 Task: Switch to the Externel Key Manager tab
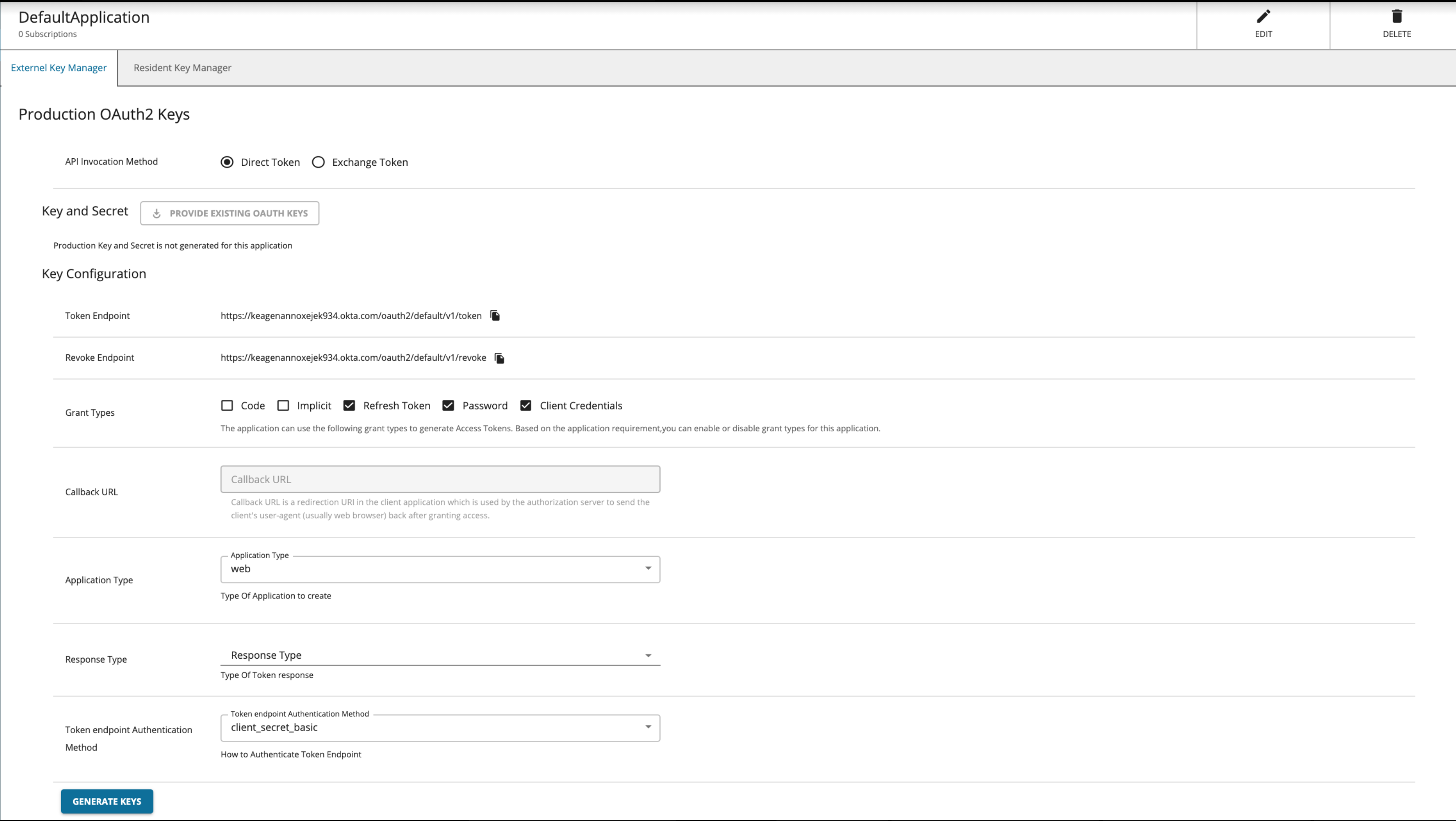(58, 68)
